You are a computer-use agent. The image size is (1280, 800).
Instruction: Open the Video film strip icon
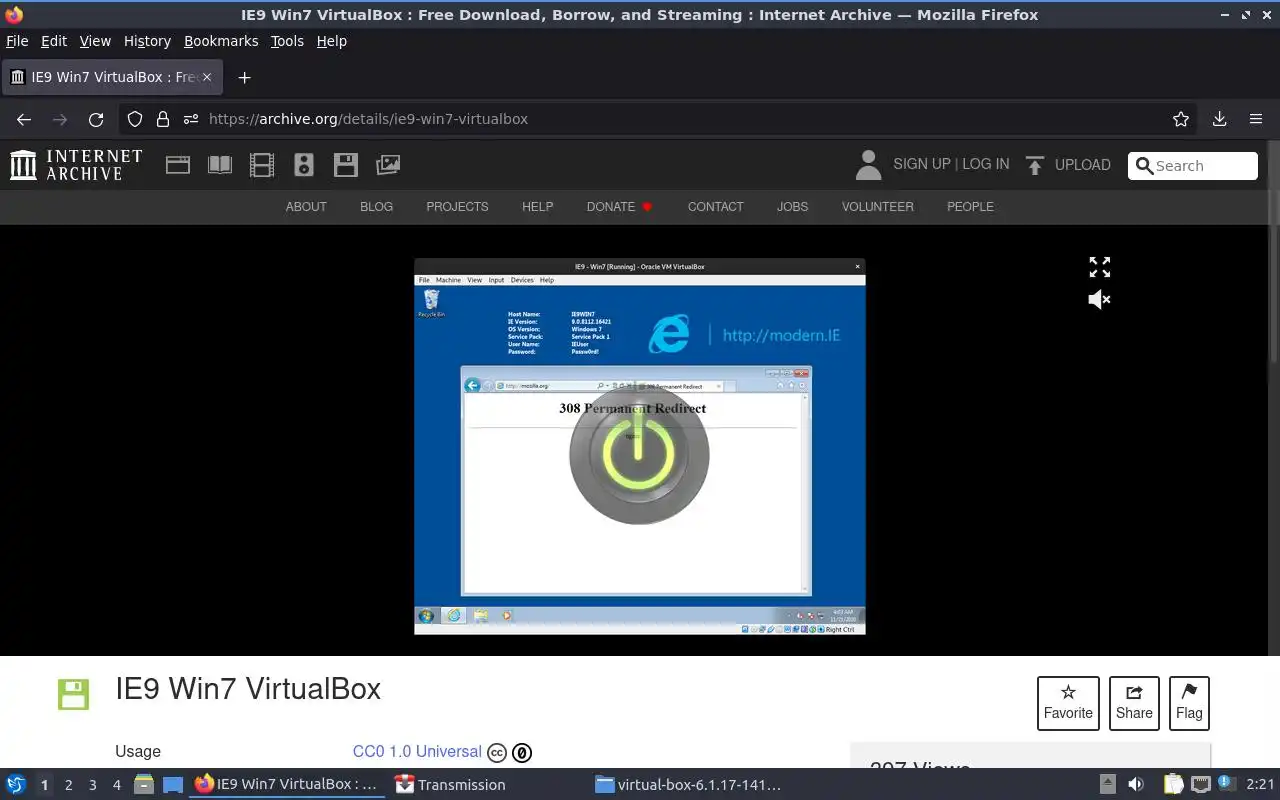click(x=262, y=165)
